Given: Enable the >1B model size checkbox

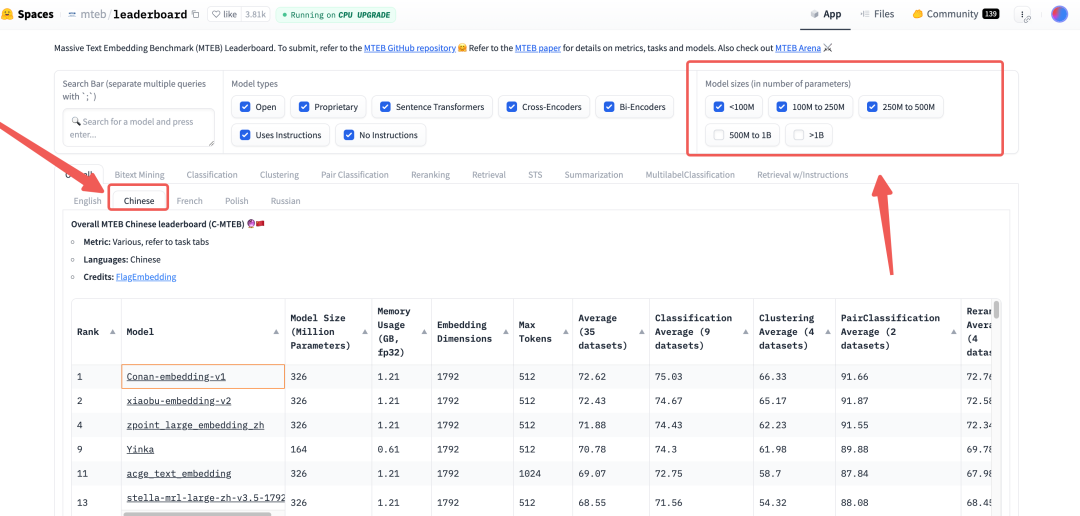Looking at the screenshot, I should tap(798, 134).
